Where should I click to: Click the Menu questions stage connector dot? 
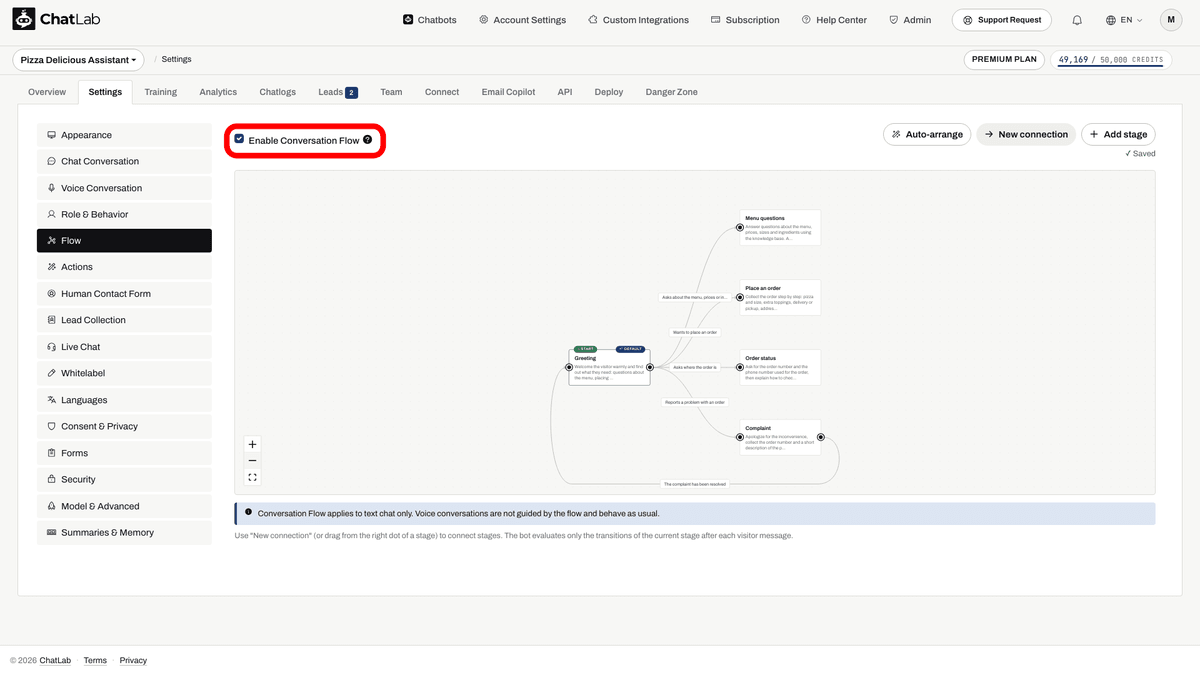point(740,227)
